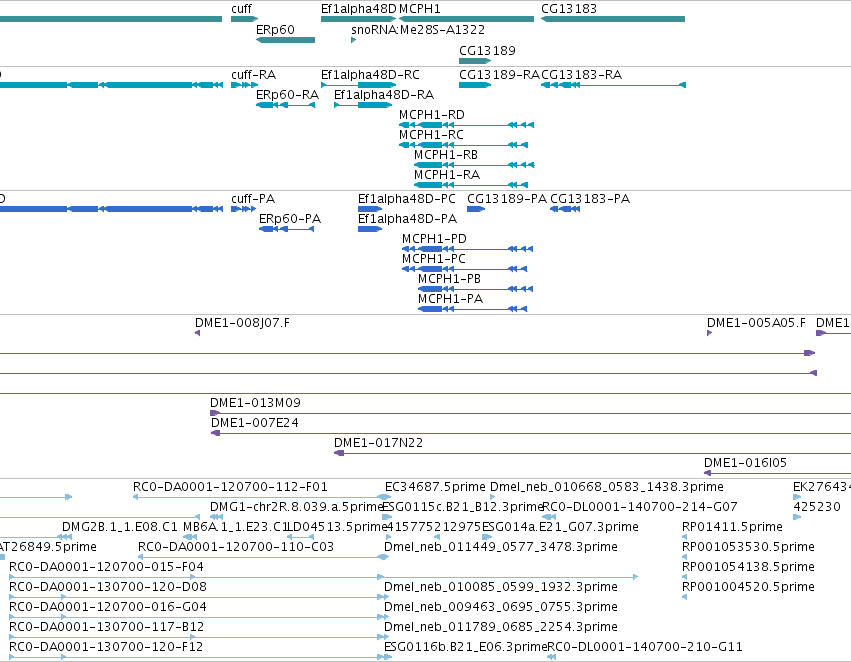The height and width of the screenshot is (662, 851).
Task: Select the RC0-DA0001-120700-016-G04 label
Action: point(108,608)
